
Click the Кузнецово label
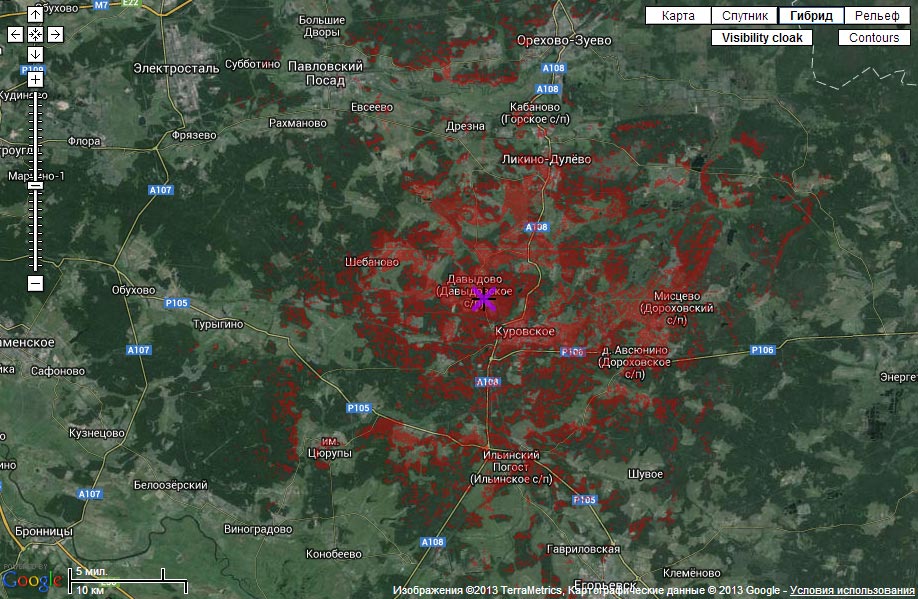[97, 433]
